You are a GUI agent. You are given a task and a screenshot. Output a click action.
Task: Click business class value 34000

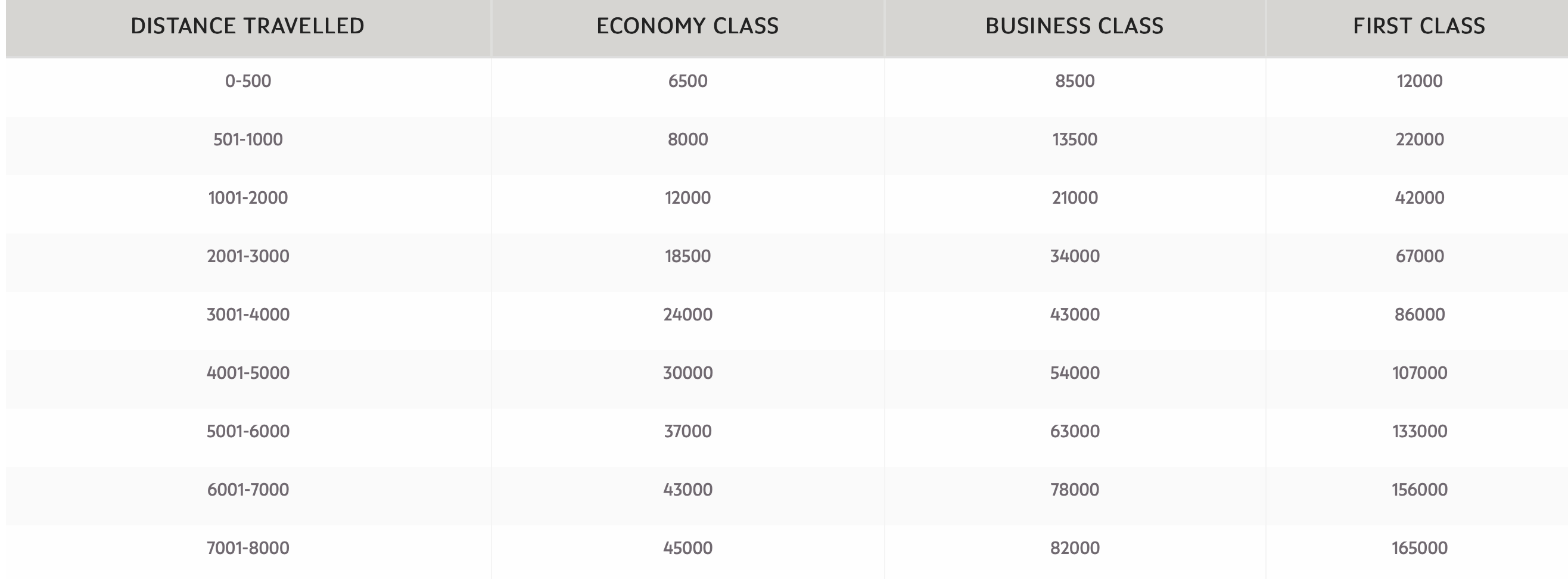pos(1074,256)
